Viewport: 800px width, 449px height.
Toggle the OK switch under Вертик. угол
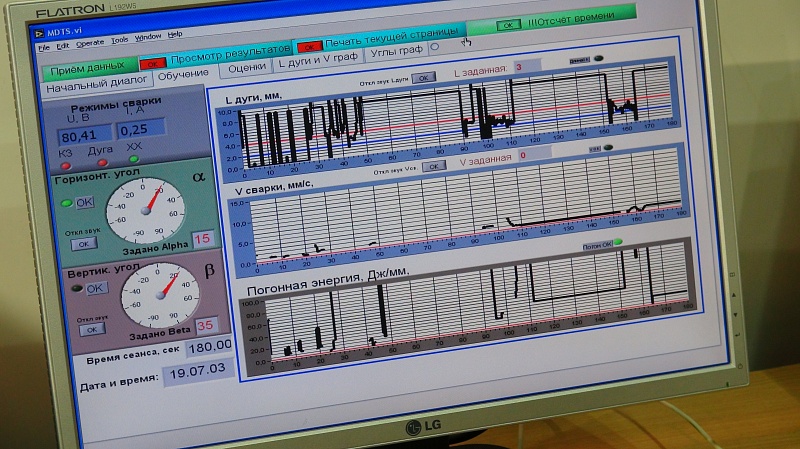[93, 288]
